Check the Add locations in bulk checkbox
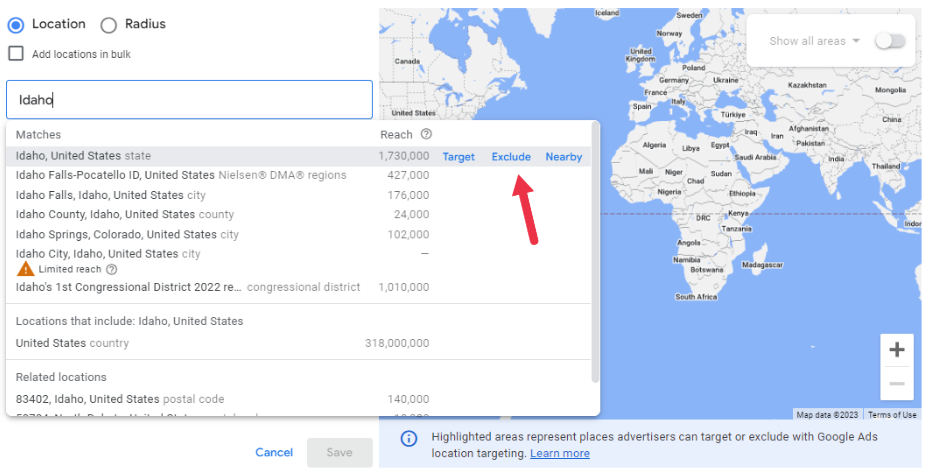The image size is (928, 473). tap(16, 54)
